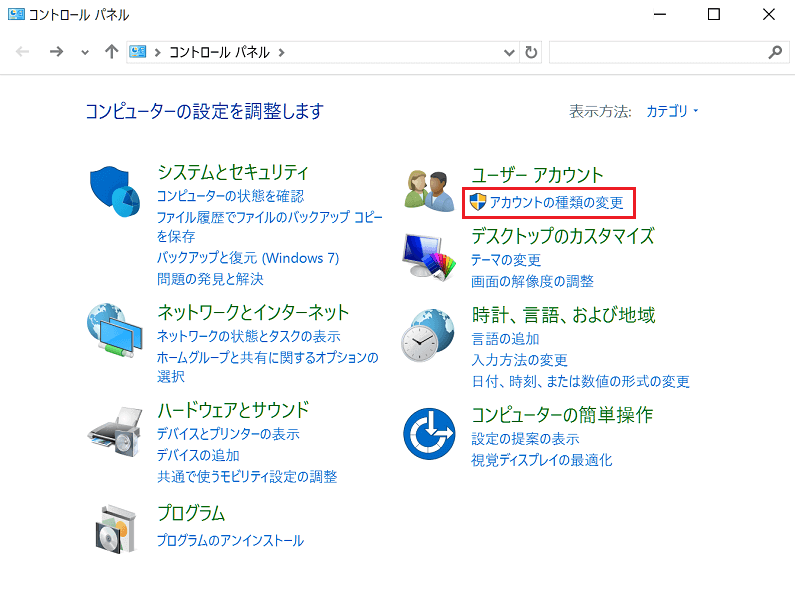
Task: Click アカウントの種類の変更 link
Action: click(556, 202)
